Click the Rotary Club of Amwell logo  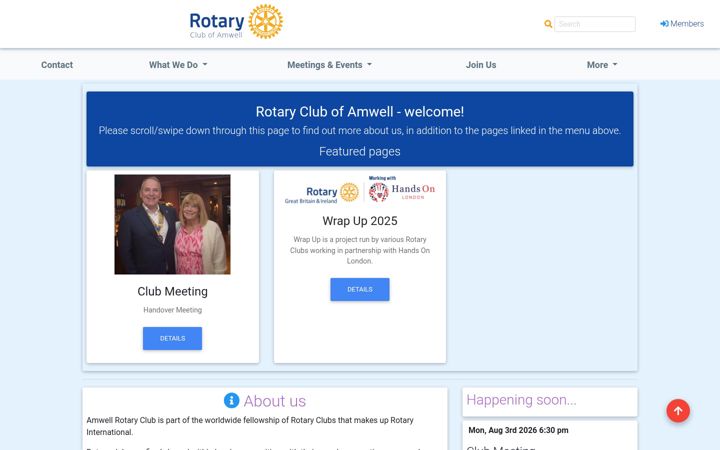tap(236, 22)
